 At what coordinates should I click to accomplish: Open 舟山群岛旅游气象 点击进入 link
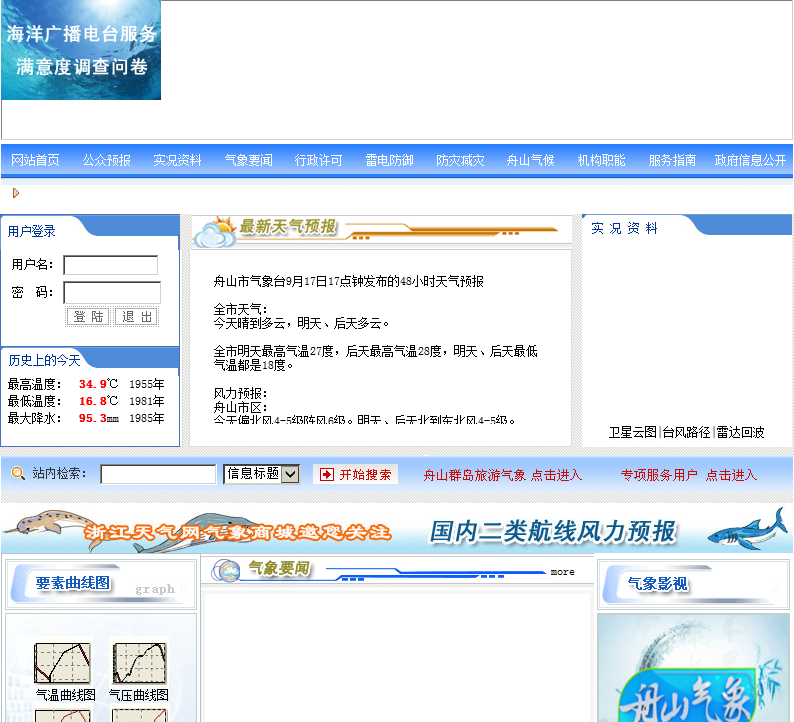tap(502, 475)
